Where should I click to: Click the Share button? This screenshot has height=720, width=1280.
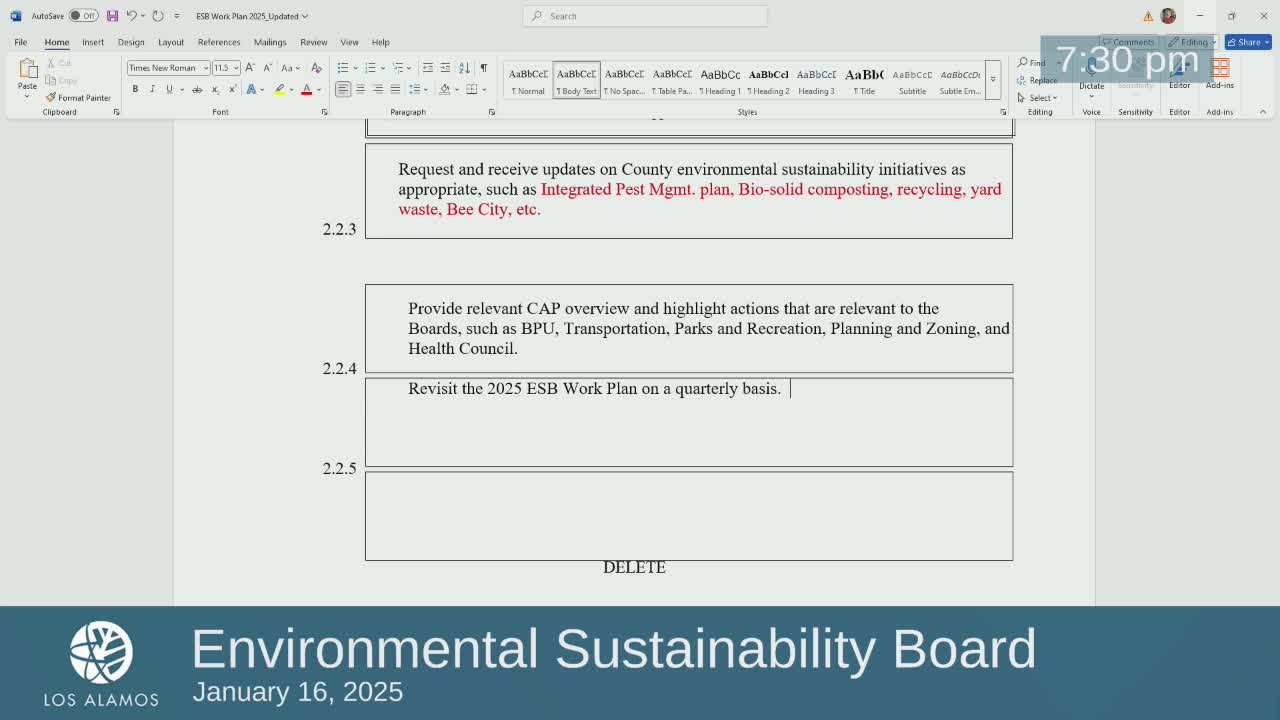pos(1247,42)
